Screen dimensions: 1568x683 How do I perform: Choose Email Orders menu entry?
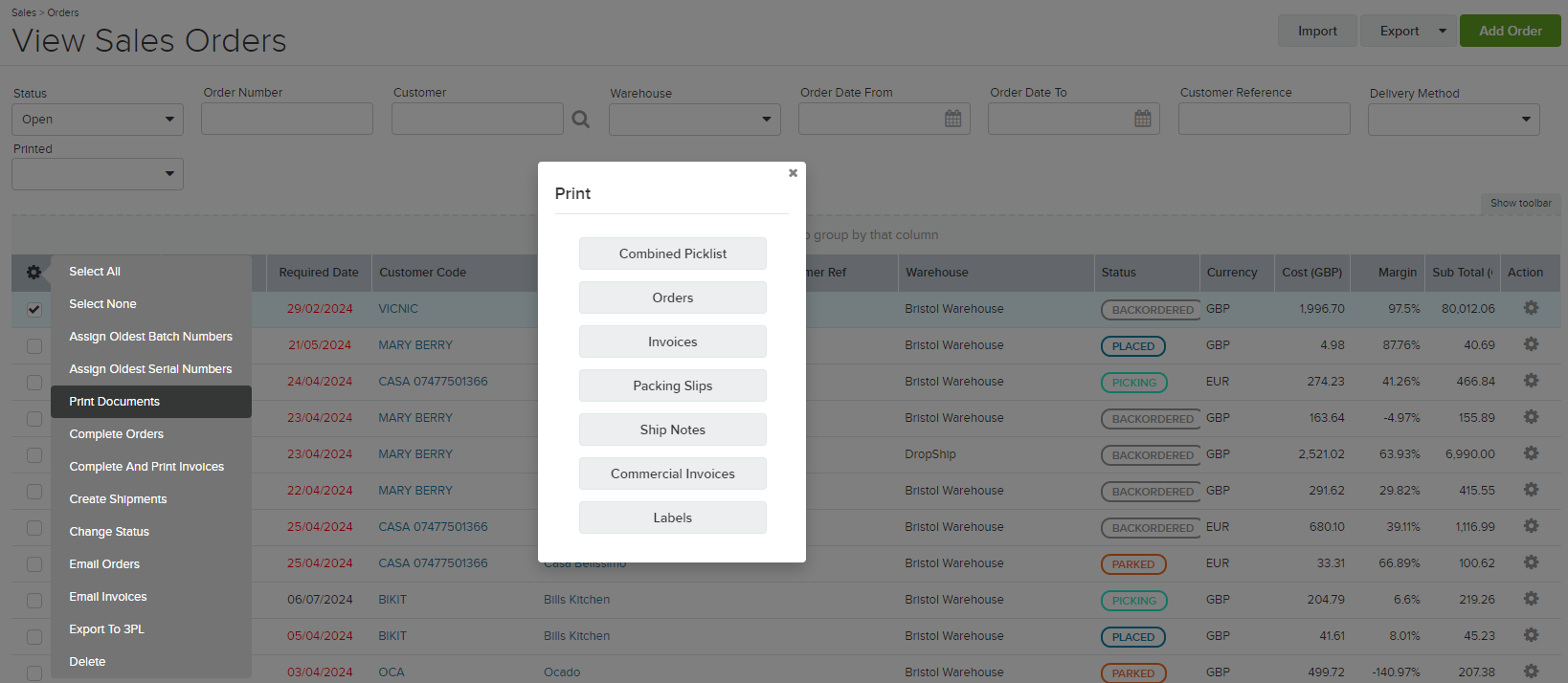(x=151, y=564)
